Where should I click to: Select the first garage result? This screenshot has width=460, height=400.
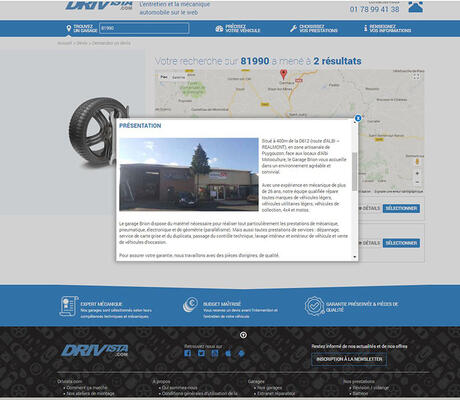(401, 208)
